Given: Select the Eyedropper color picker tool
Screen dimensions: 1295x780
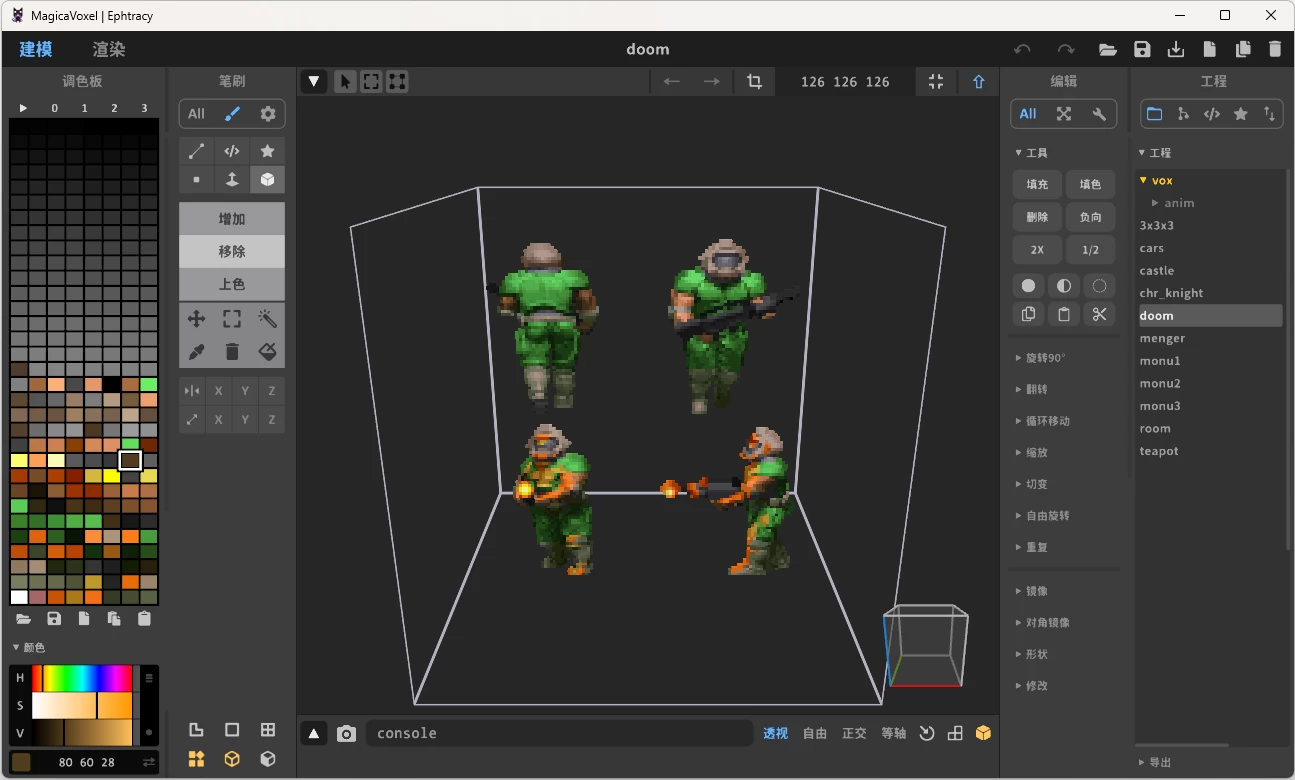Looking at the screenshot, I should pos(196,352).
